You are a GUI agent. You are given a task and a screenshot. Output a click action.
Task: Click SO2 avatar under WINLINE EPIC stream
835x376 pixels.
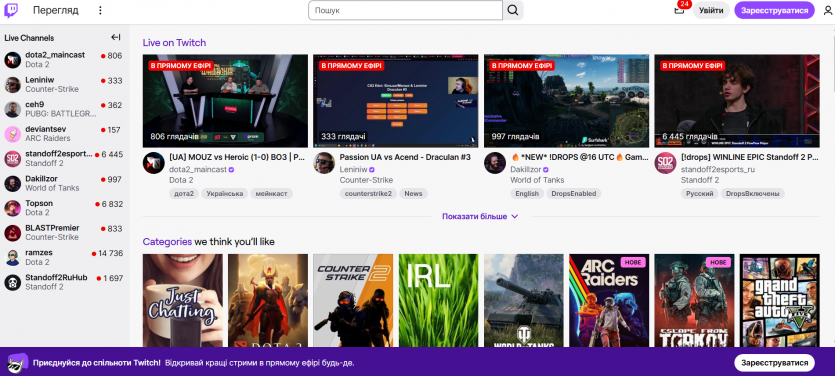[665, 162]
